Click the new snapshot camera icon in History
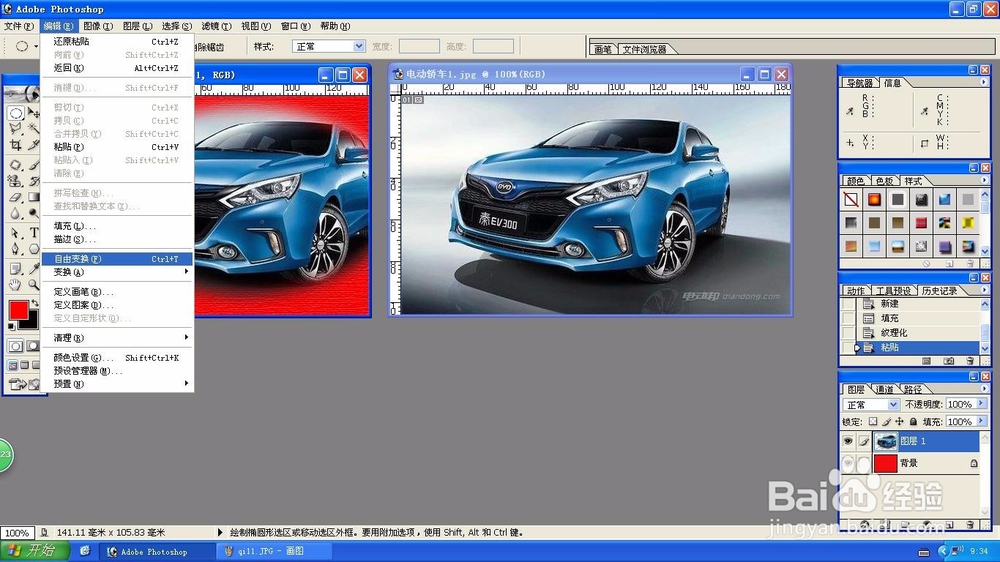Image resolution: width=1000 pixels, height=562 pixels. (949, 361)
